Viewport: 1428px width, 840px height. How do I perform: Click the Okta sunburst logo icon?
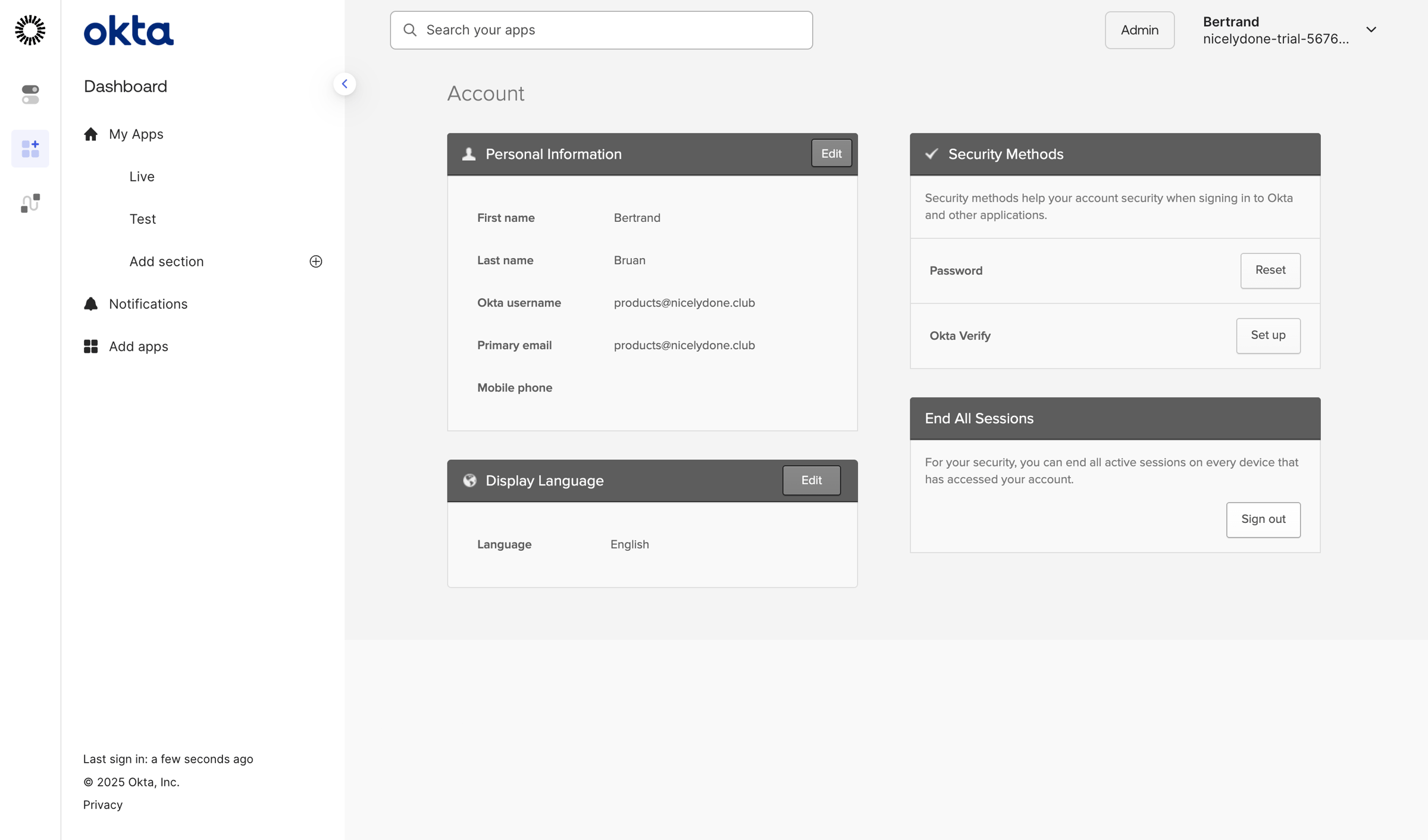coord(30,30)
